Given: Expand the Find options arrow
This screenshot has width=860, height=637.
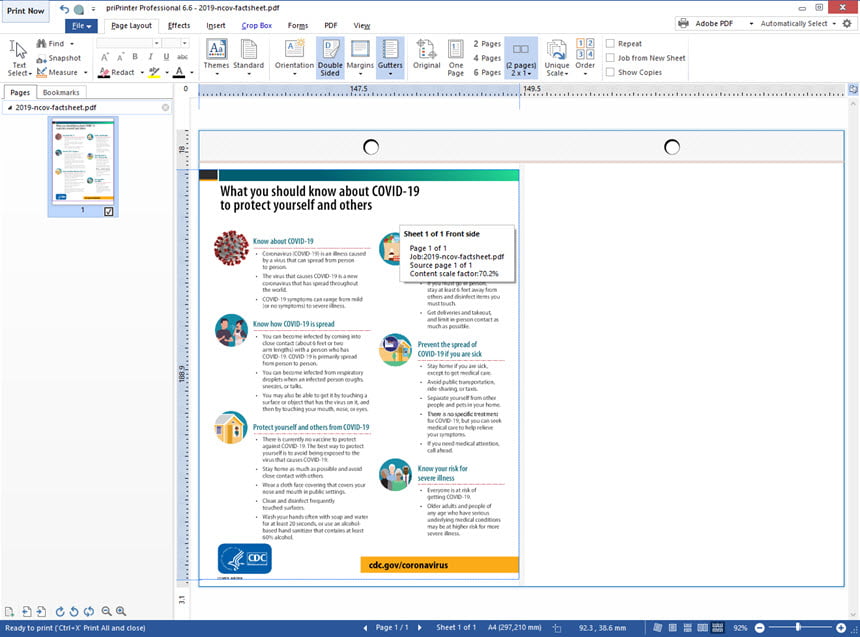Looking at the screenshot, I should 72,43.
